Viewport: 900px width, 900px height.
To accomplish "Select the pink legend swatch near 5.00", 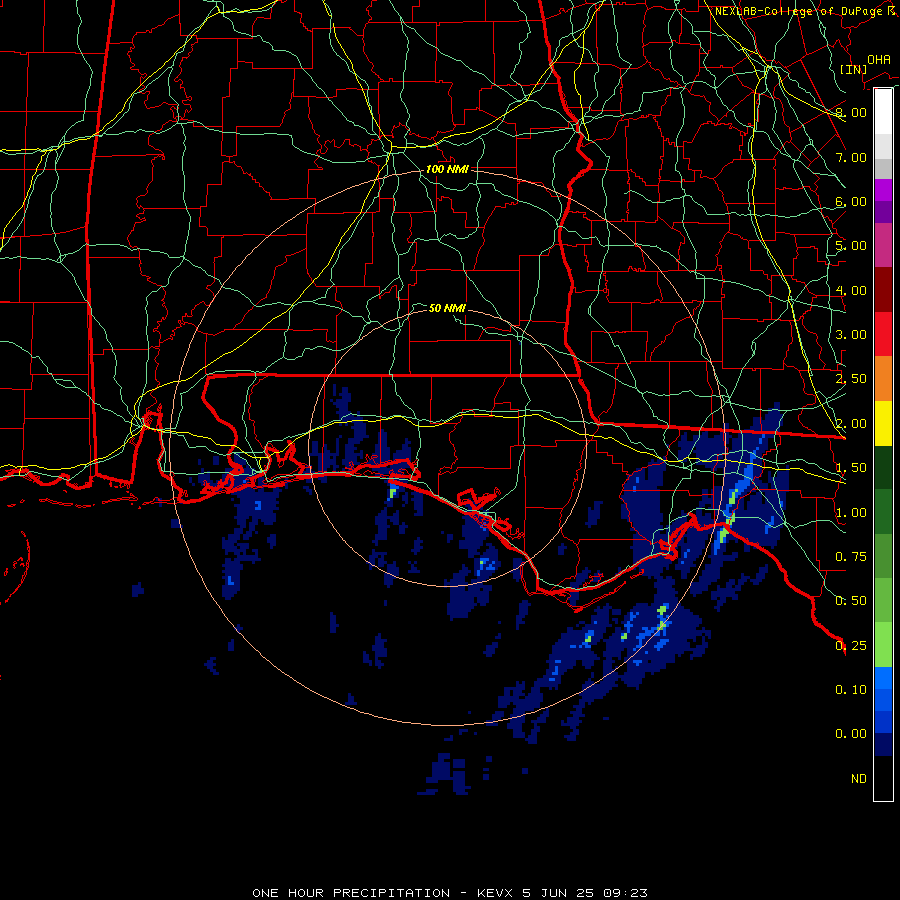I will 883,245.
